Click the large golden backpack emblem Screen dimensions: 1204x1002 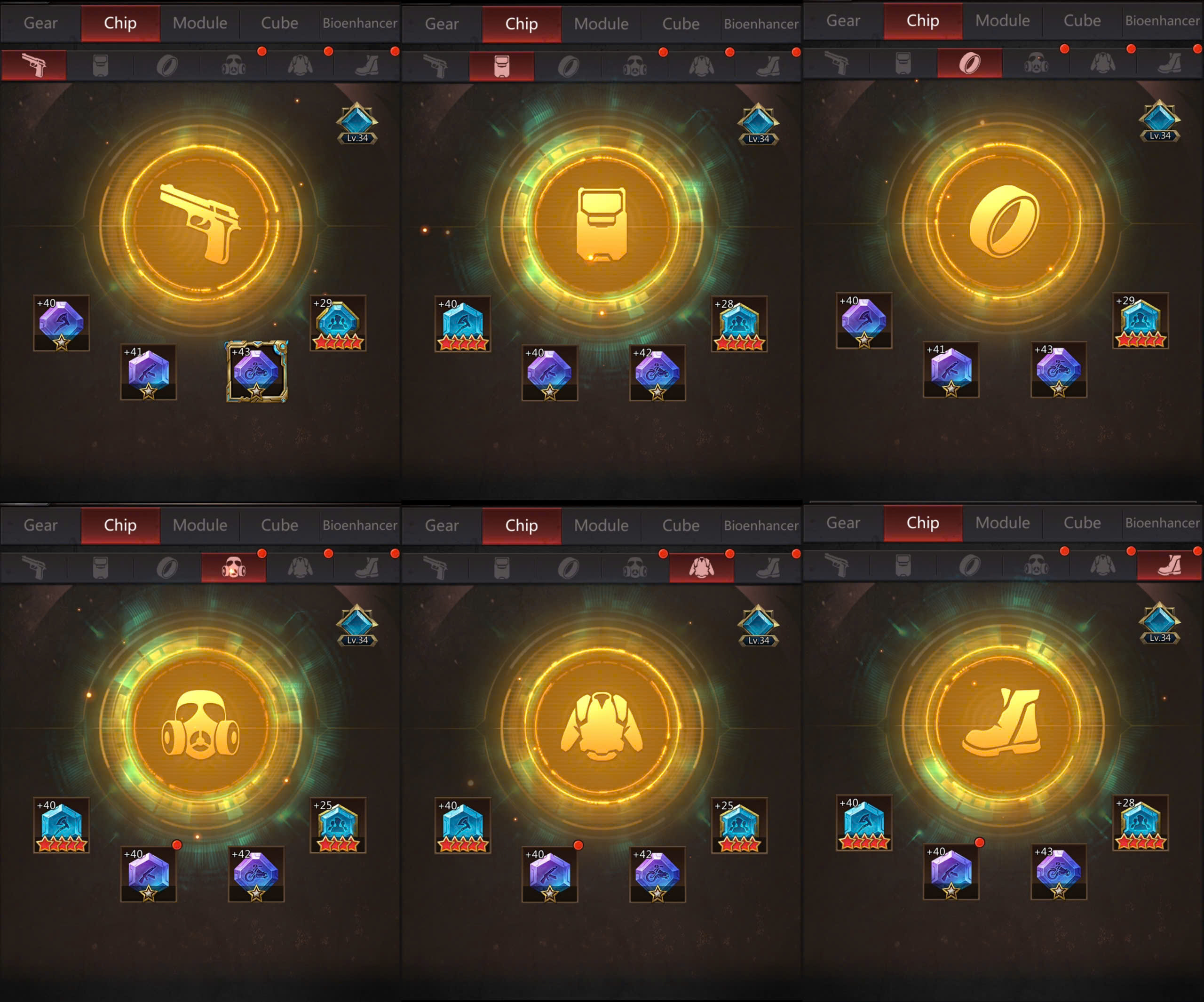coord(602,225)
